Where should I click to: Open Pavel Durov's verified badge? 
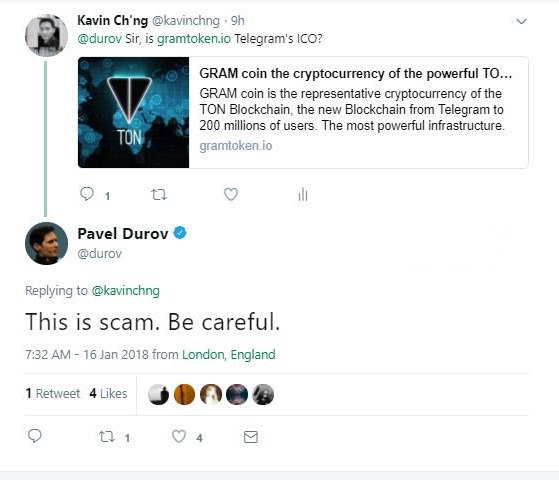[x=180, y=233]
